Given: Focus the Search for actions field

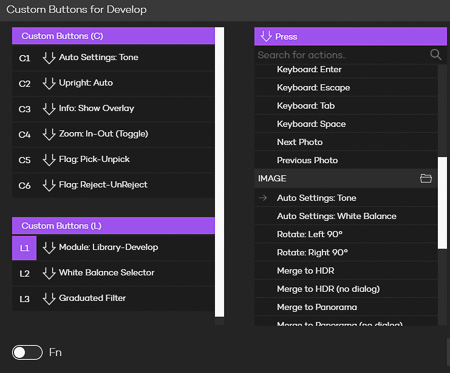Looking at the screenshot, I should click(343, 55).
